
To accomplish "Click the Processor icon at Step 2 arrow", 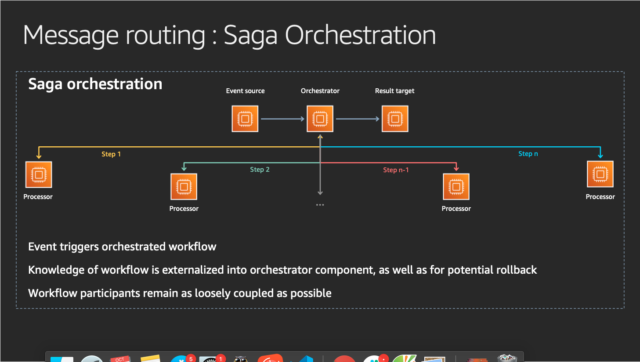I will point(184,187).
